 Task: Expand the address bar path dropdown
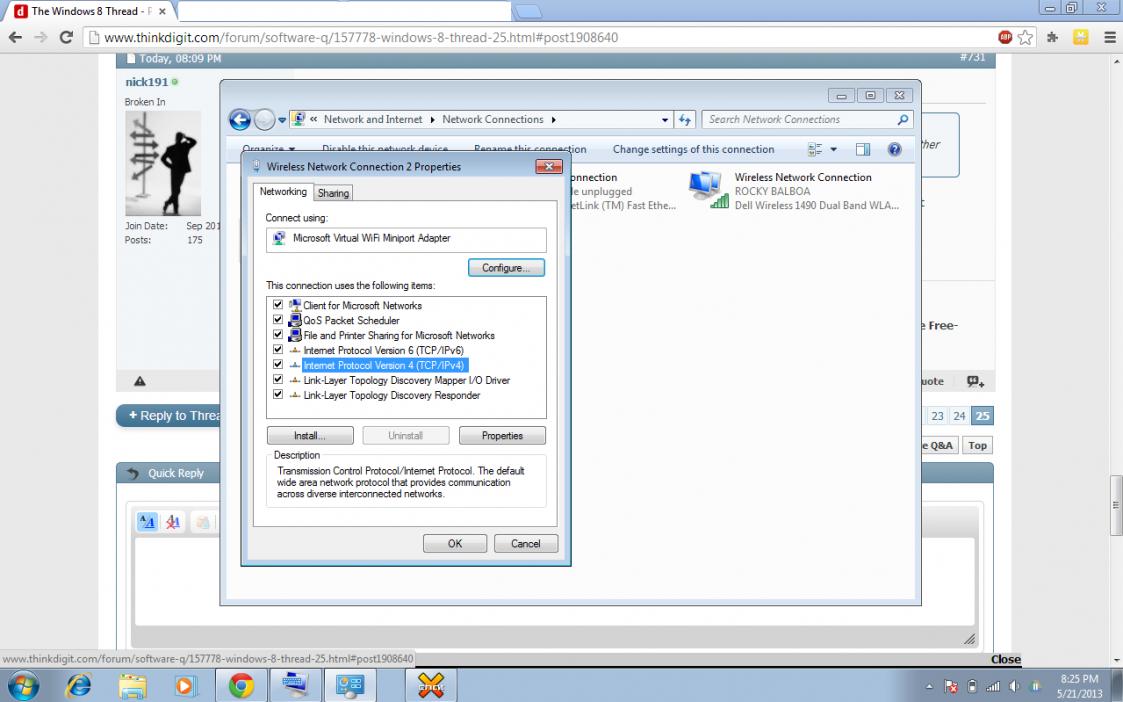point(666,120)
